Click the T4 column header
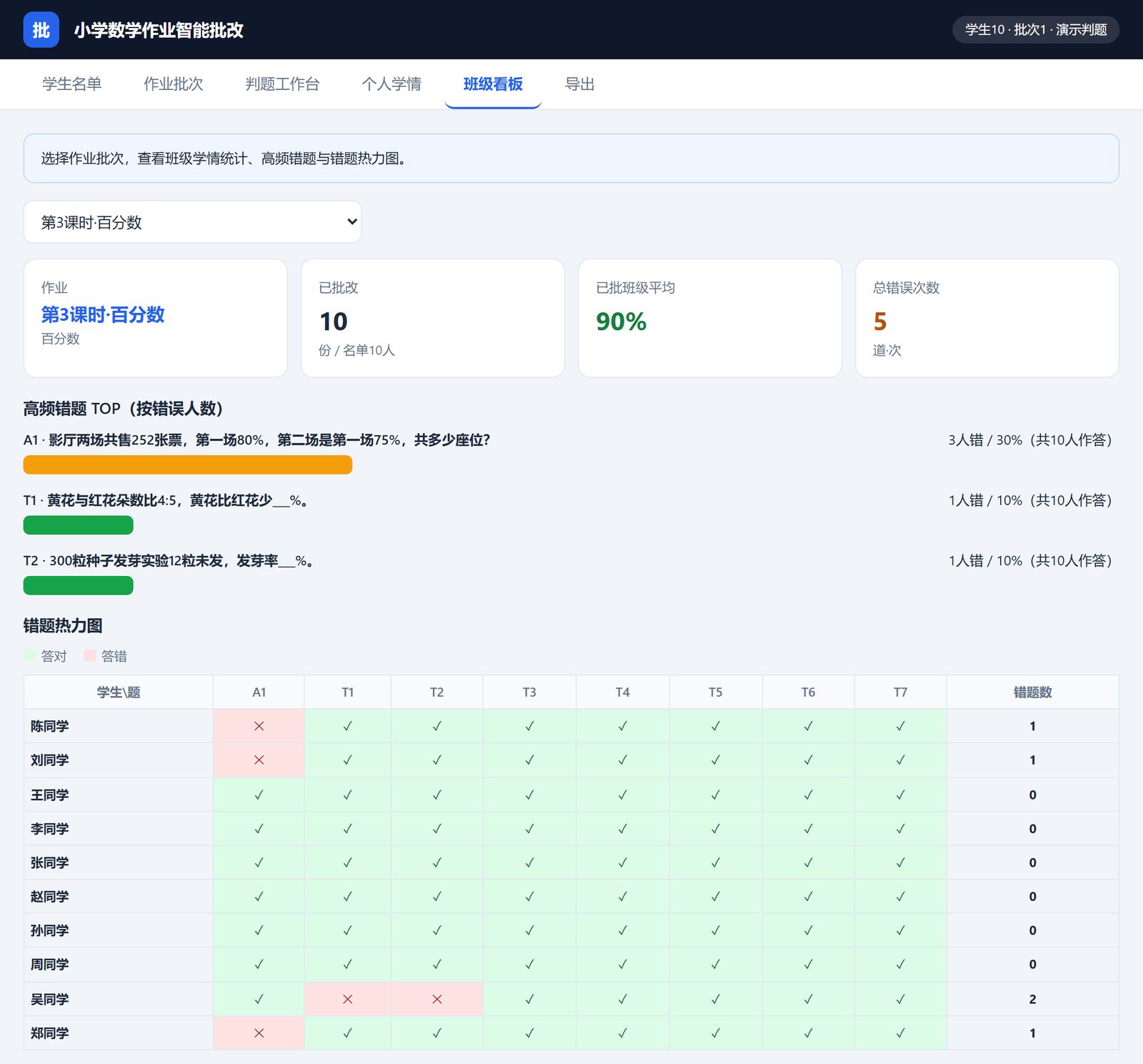 [x=622, y=692]
